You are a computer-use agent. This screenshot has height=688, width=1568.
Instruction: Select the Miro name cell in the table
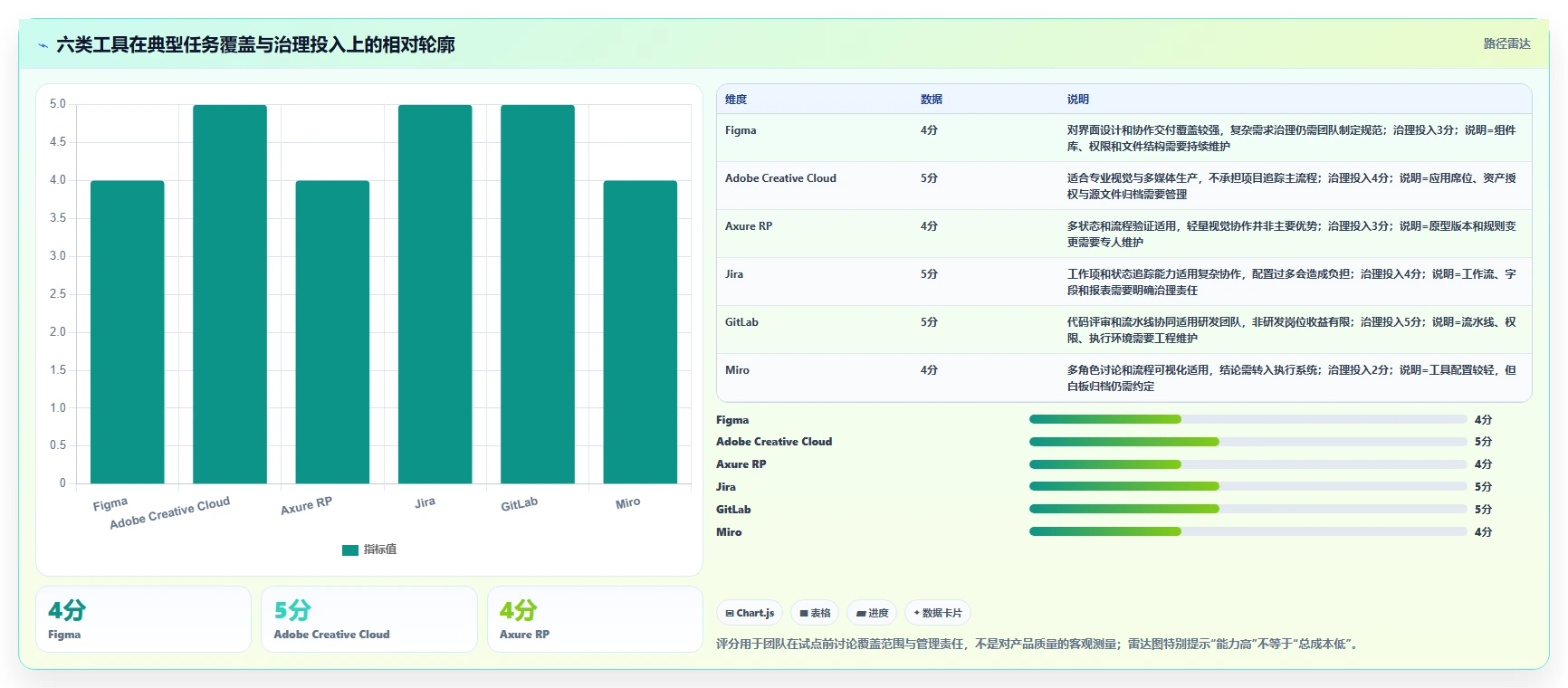(x=815, y=377)
